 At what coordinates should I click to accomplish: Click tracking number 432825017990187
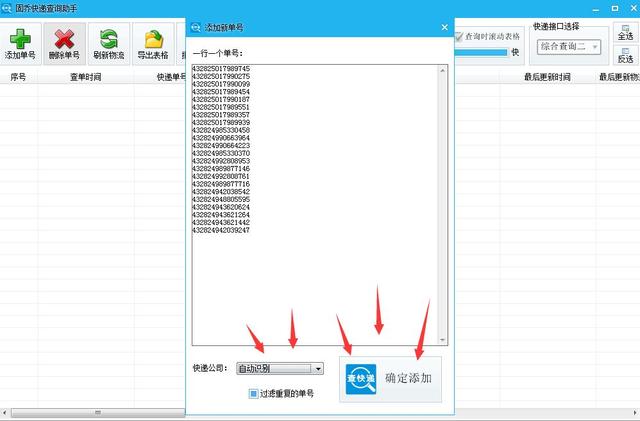221,100
